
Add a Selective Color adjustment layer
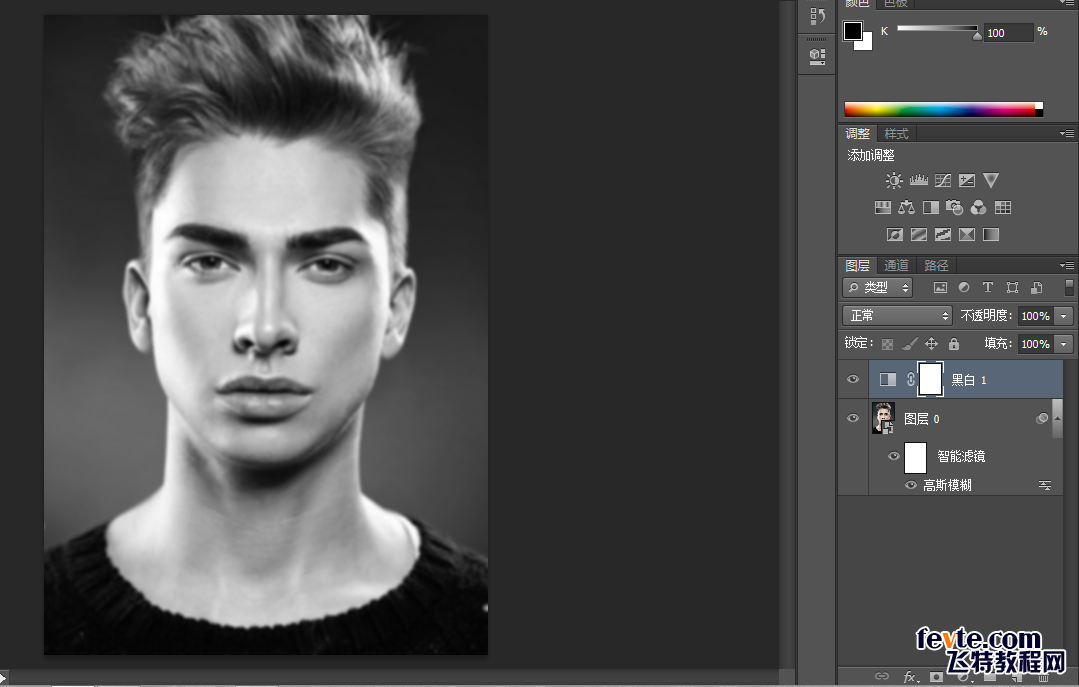[967, 235]
